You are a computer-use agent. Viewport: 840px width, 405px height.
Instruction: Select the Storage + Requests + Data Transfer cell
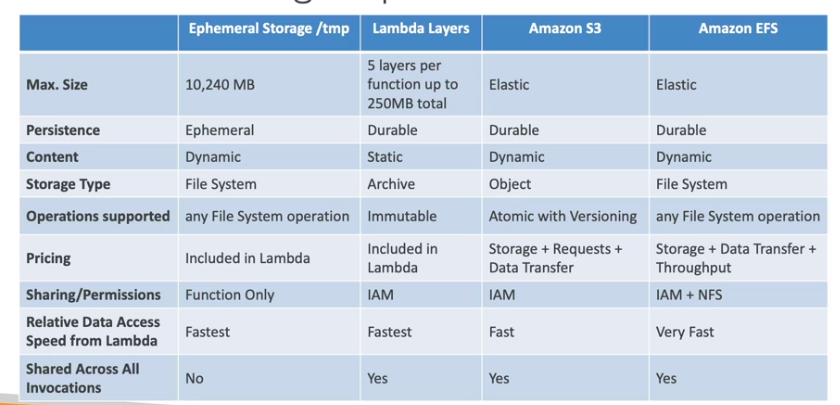coord(555,258)
